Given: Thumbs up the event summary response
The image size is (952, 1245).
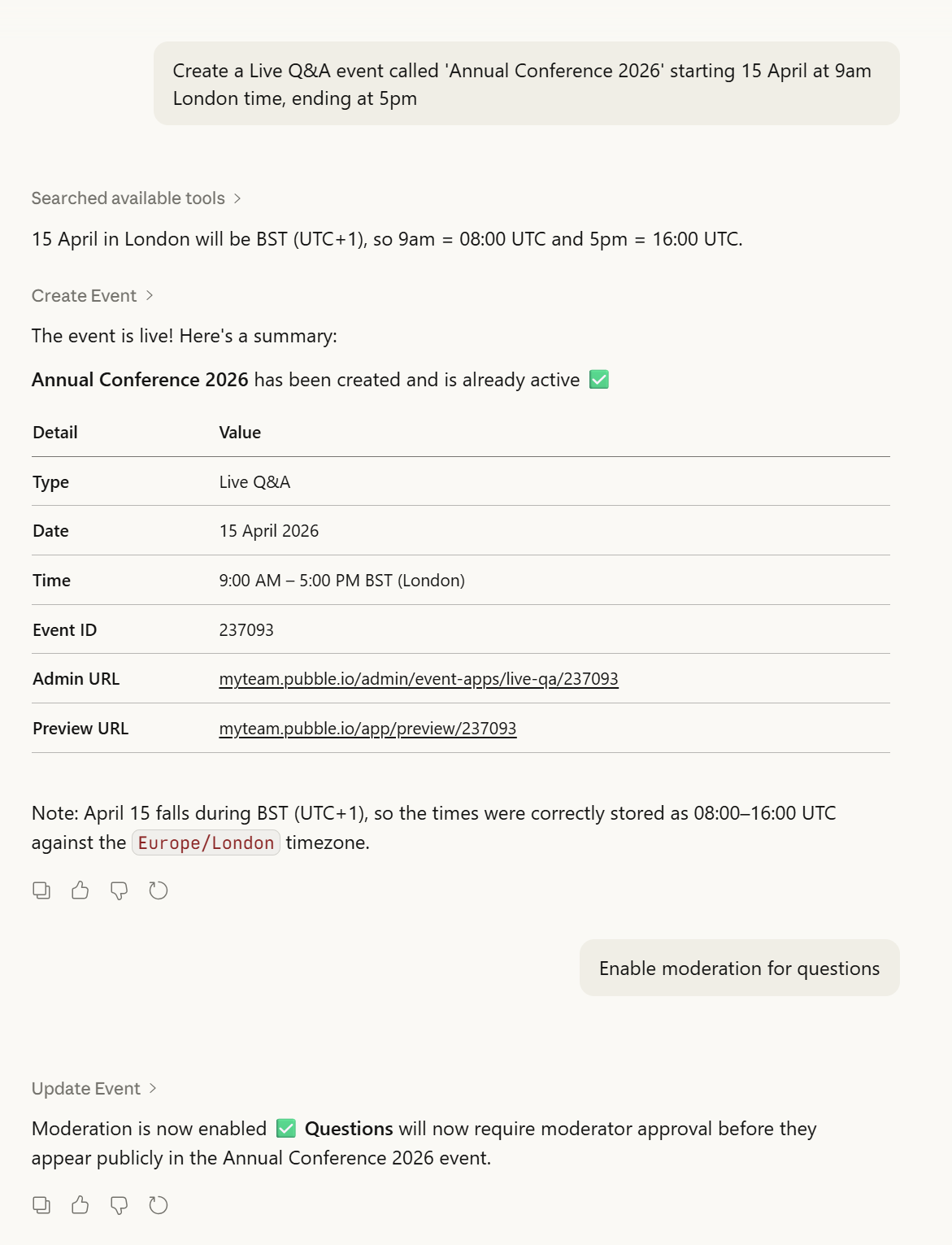Looking at the screenshot, I should coord(80,890).
